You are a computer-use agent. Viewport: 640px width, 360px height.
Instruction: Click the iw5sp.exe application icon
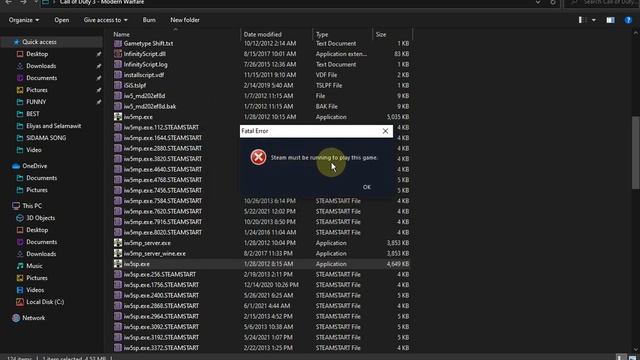(x=118, y=264)
